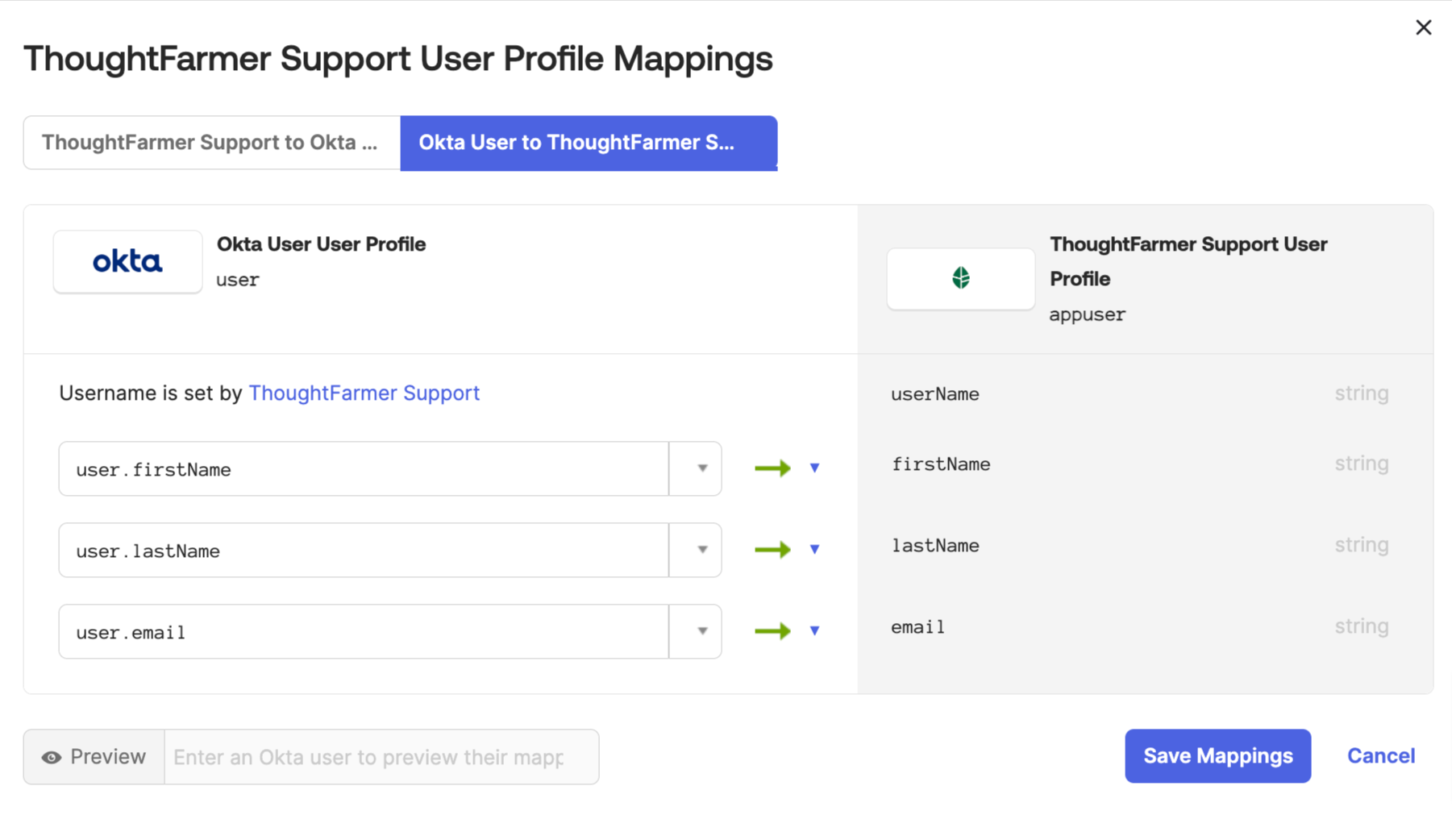Edit the user.firstName expression field
Image resolution: width=1452 pixels, height=840 pixels.
click(x=364, y=468)
